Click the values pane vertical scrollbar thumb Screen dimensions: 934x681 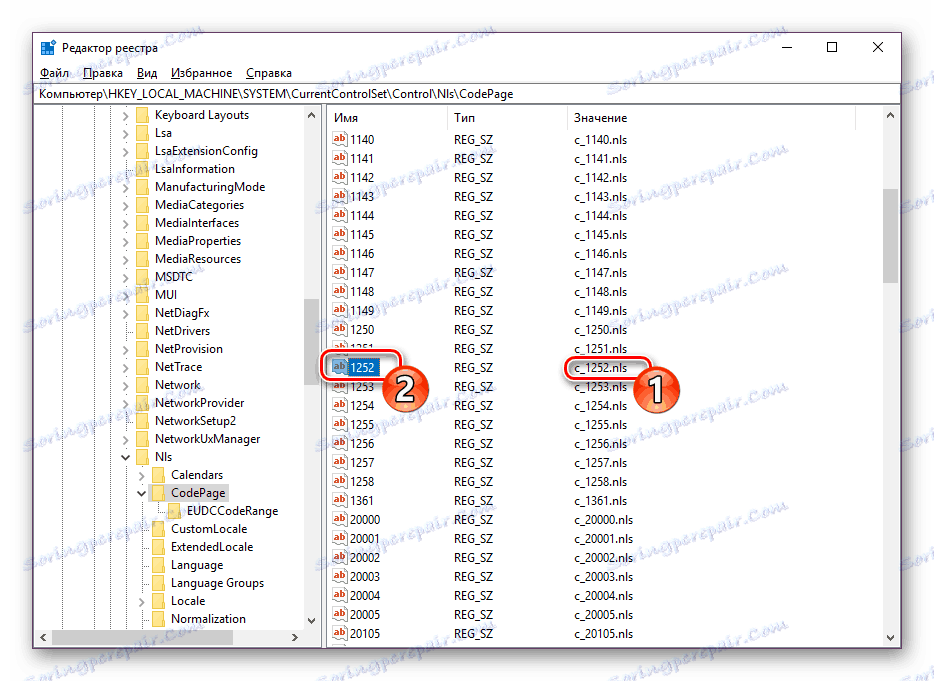[x=890, y=236]
